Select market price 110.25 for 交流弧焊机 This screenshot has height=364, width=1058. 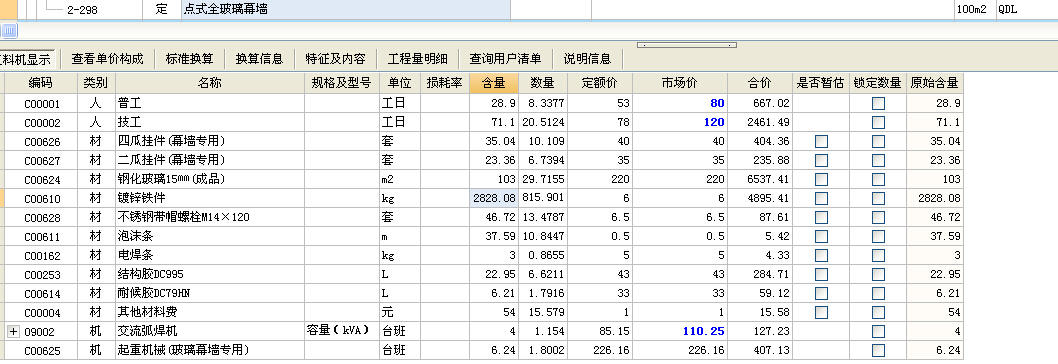(680, 331)
